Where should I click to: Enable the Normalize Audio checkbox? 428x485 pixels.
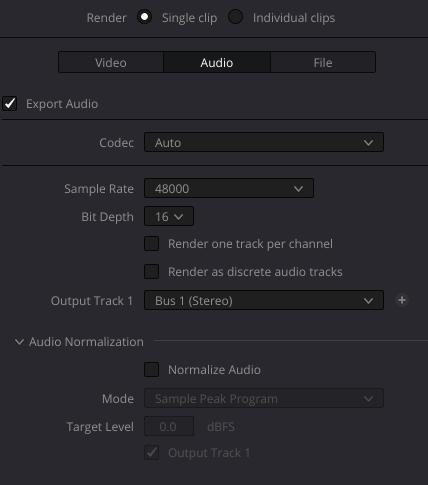(x=151, y=370)
